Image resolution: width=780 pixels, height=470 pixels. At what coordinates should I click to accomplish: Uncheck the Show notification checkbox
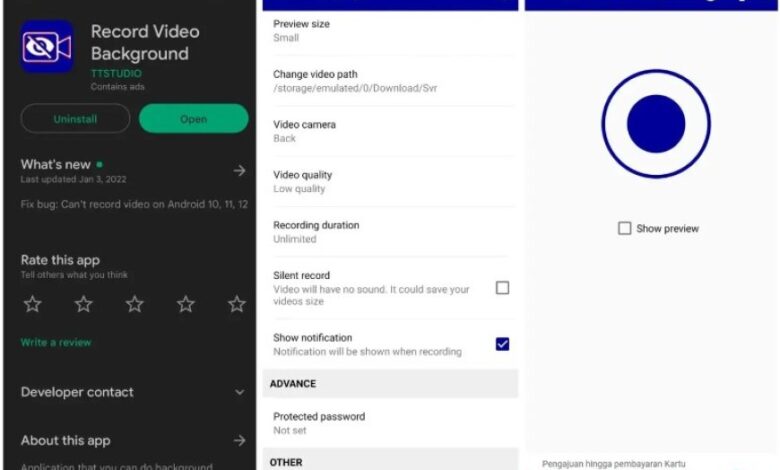click(x=502, y=344)
